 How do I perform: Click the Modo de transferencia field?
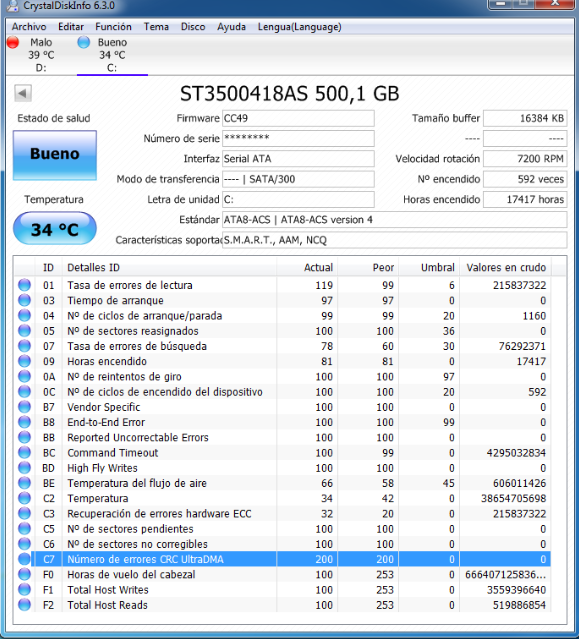click(298, 179)
